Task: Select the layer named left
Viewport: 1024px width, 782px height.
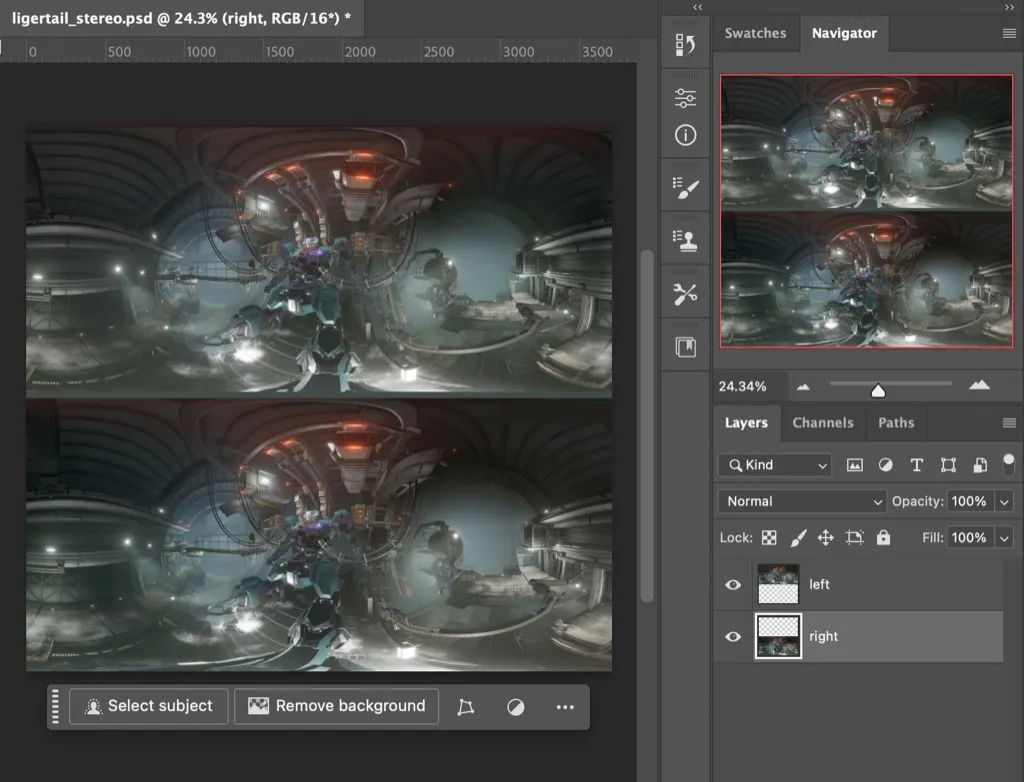Action: (859, 584)
